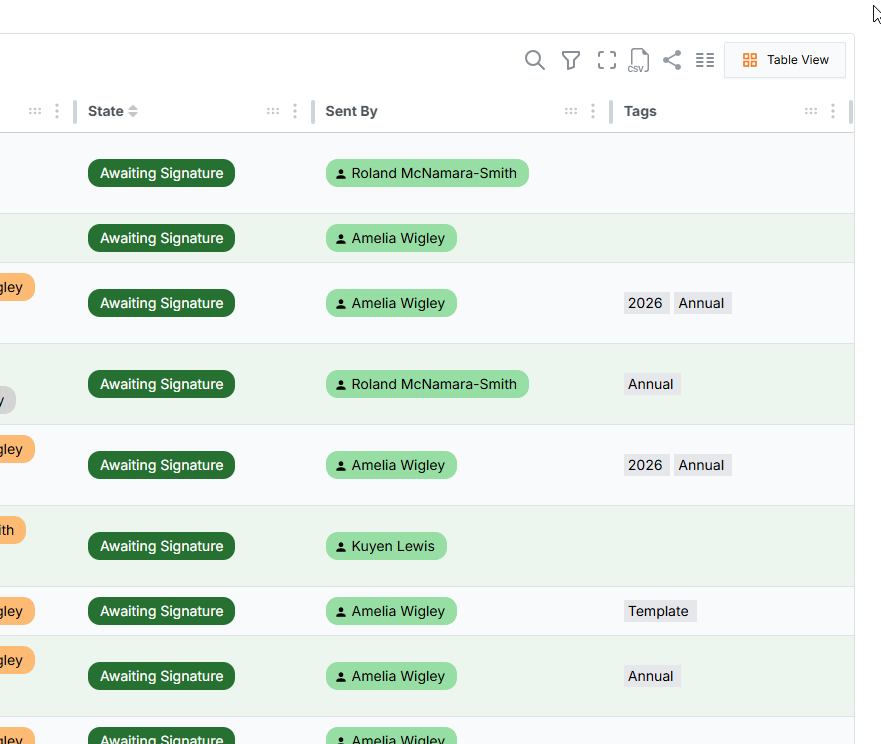Click the Tags column header label
This screenshot has width=881, height=744.
[x=640, y=111]
